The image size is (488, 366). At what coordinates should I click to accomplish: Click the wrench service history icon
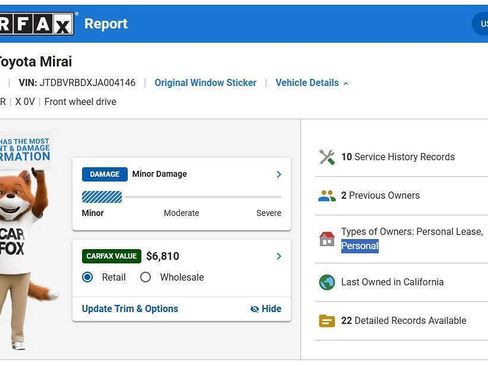327,157
